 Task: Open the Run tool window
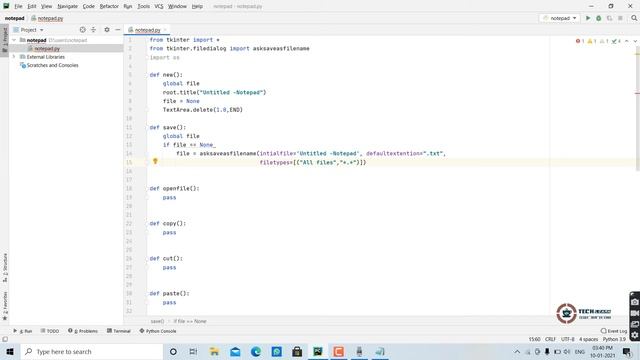23,331
